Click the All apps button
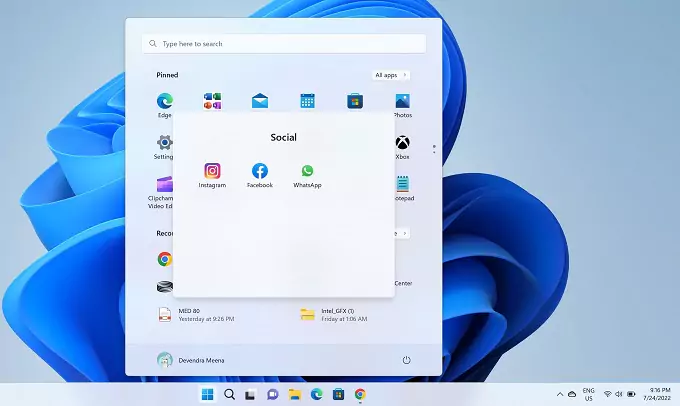 [391, 75]
